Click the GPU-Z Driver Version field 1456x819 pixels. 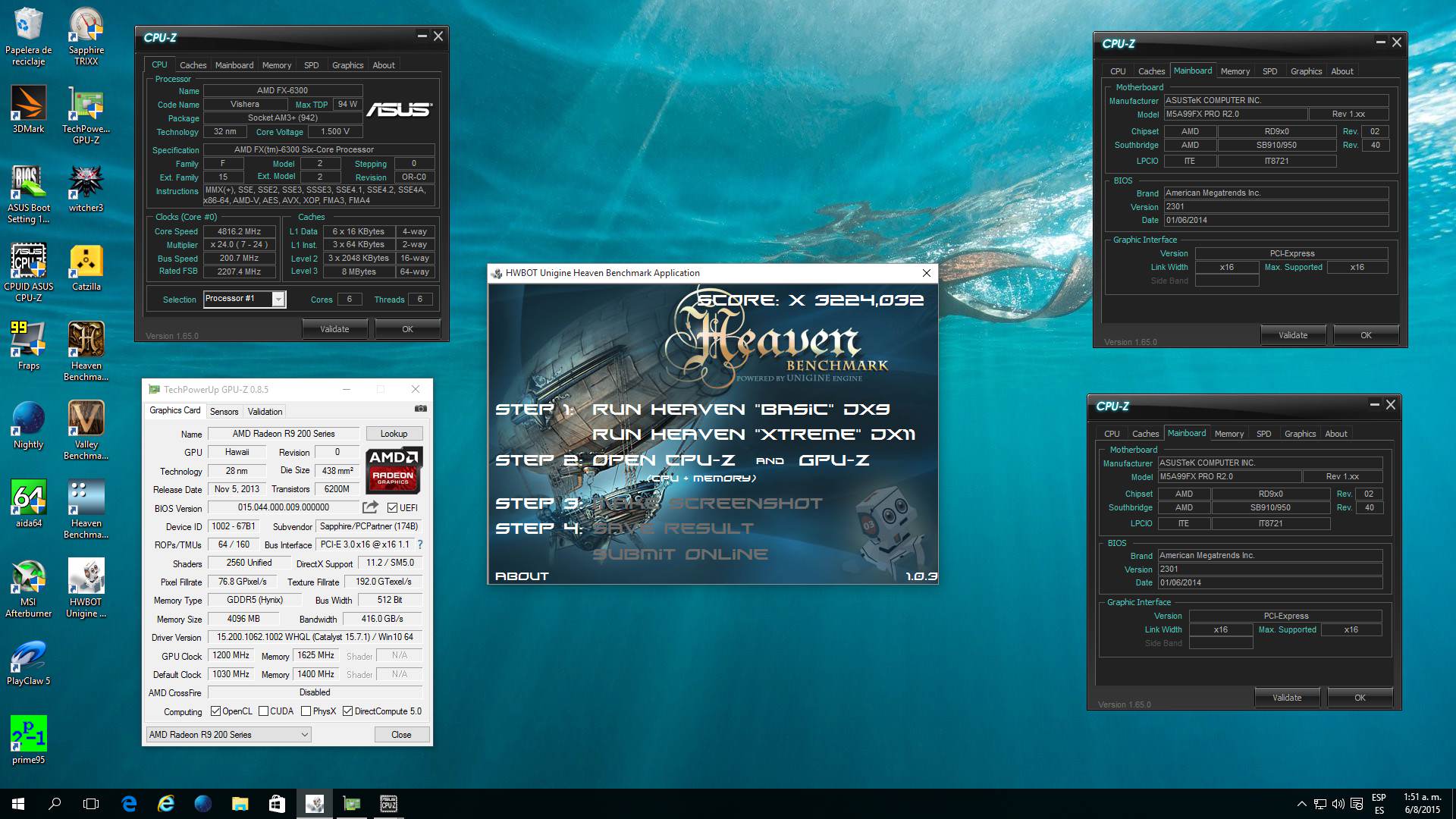pyautogui.click(x=315, y=637)
